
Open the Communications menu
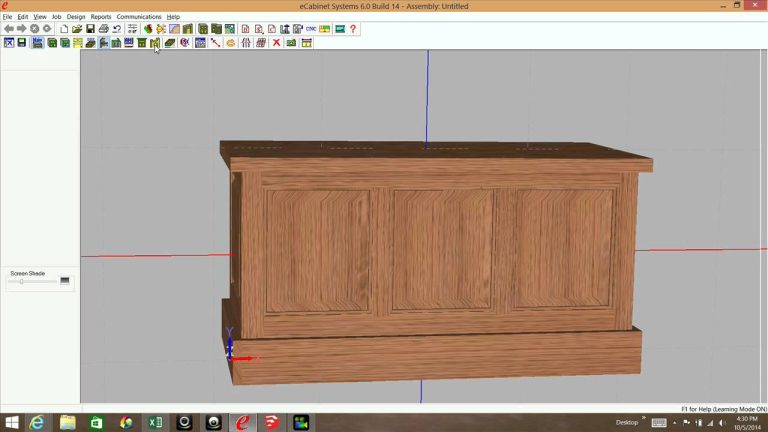[139, 17]
